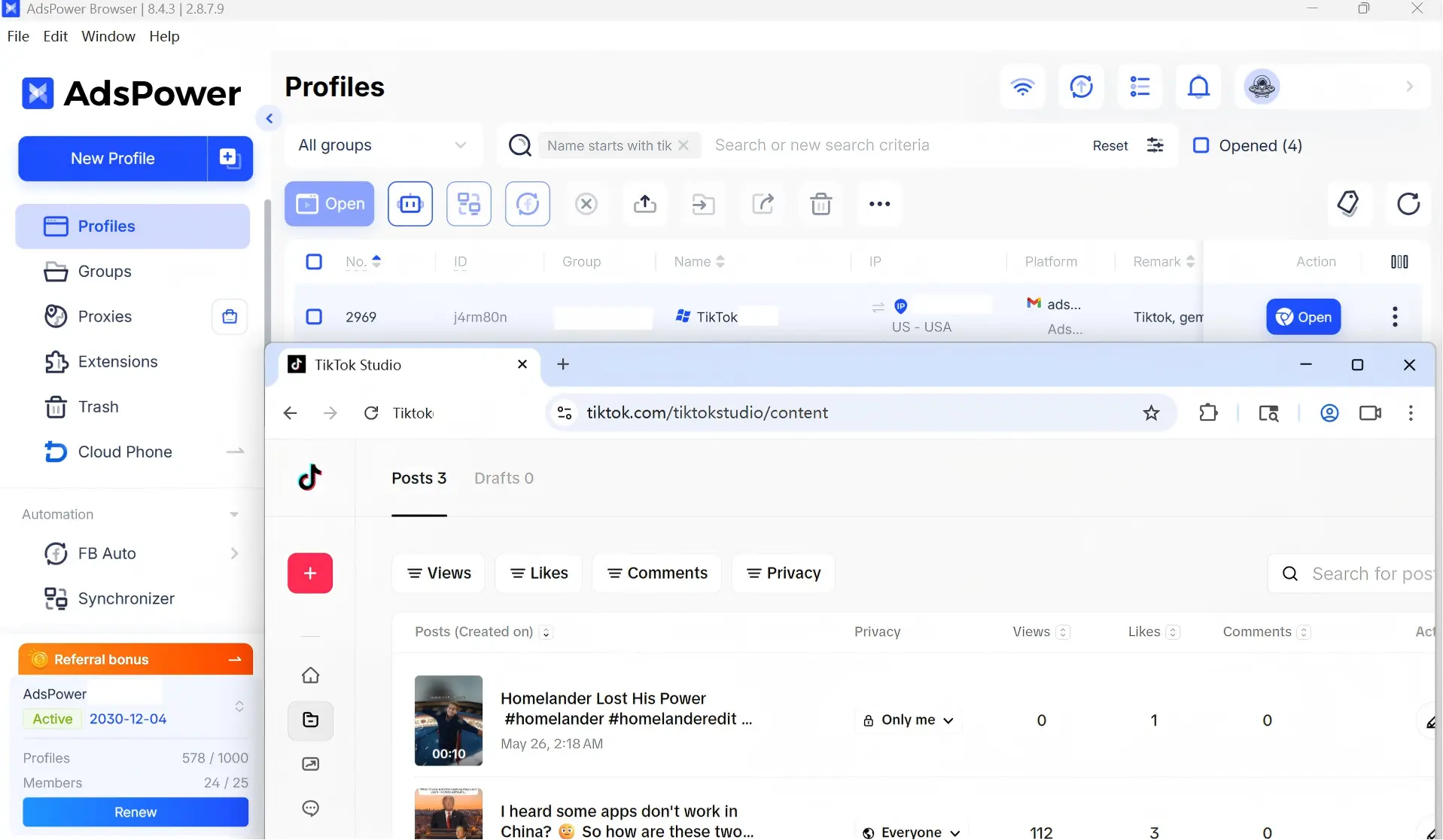Click the refresh fingerprint toolbar icon
1443x840 pixels.
pyautogui.click(x=528, y=204)
